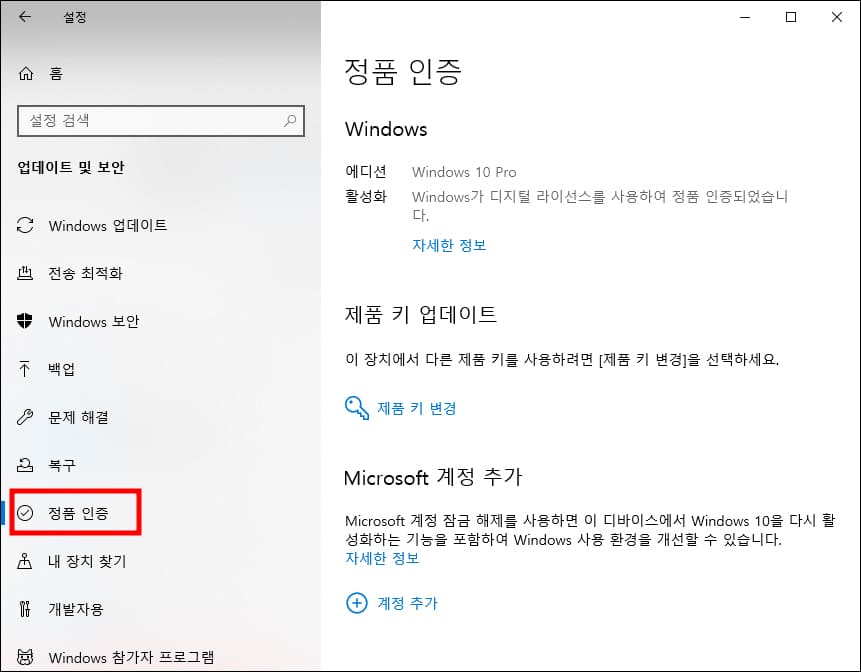Close the 설정 window

tap(837, 17)
